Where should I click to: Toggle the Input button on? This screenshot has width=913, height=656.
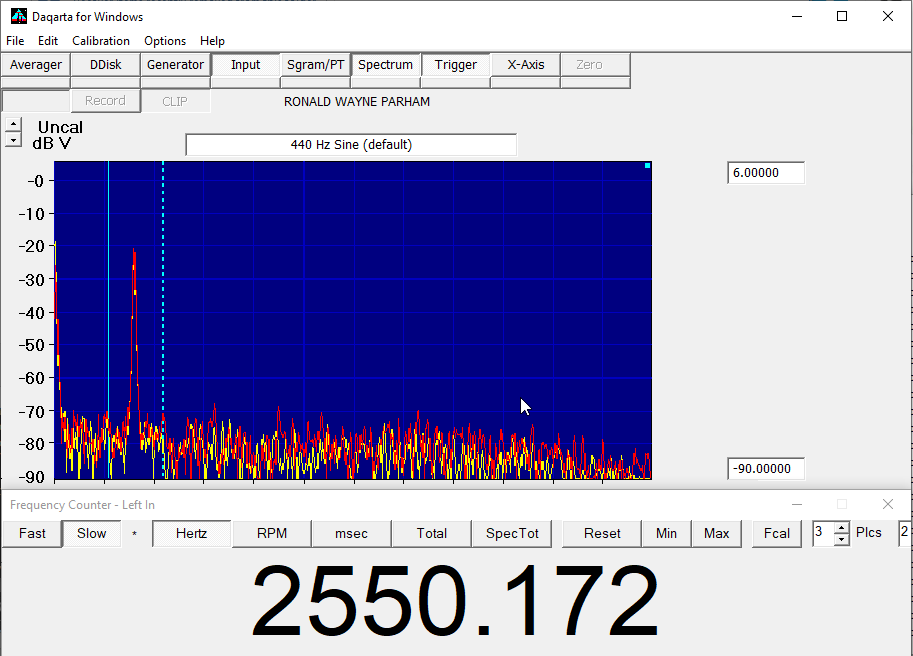pos(245,65)
